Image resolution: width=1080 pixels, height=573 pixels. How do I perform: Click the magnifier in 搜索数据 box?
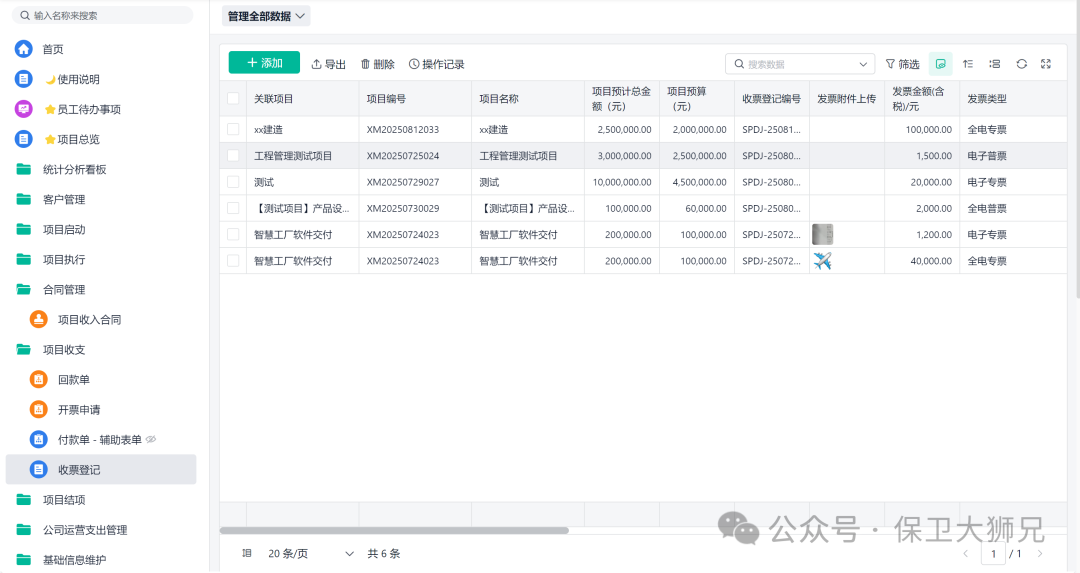739,64
